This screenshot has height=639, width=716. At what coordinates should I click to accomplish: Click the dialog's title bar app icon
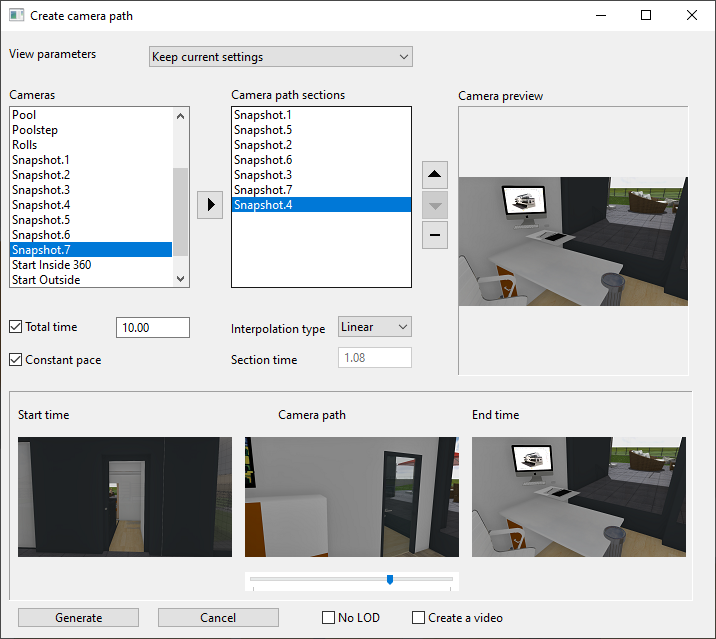pyautogui.click(x=17, y=16)
